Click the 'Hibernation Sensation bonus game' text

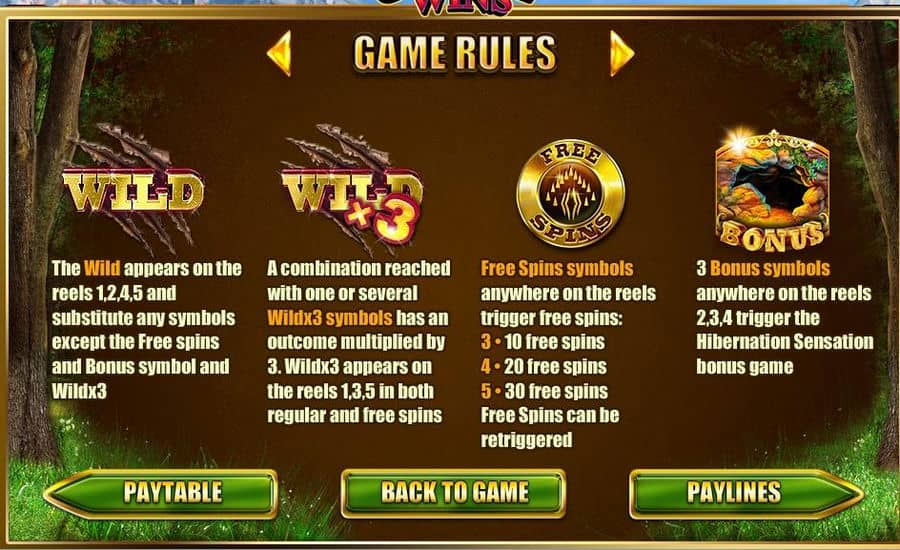click(785, 354)
